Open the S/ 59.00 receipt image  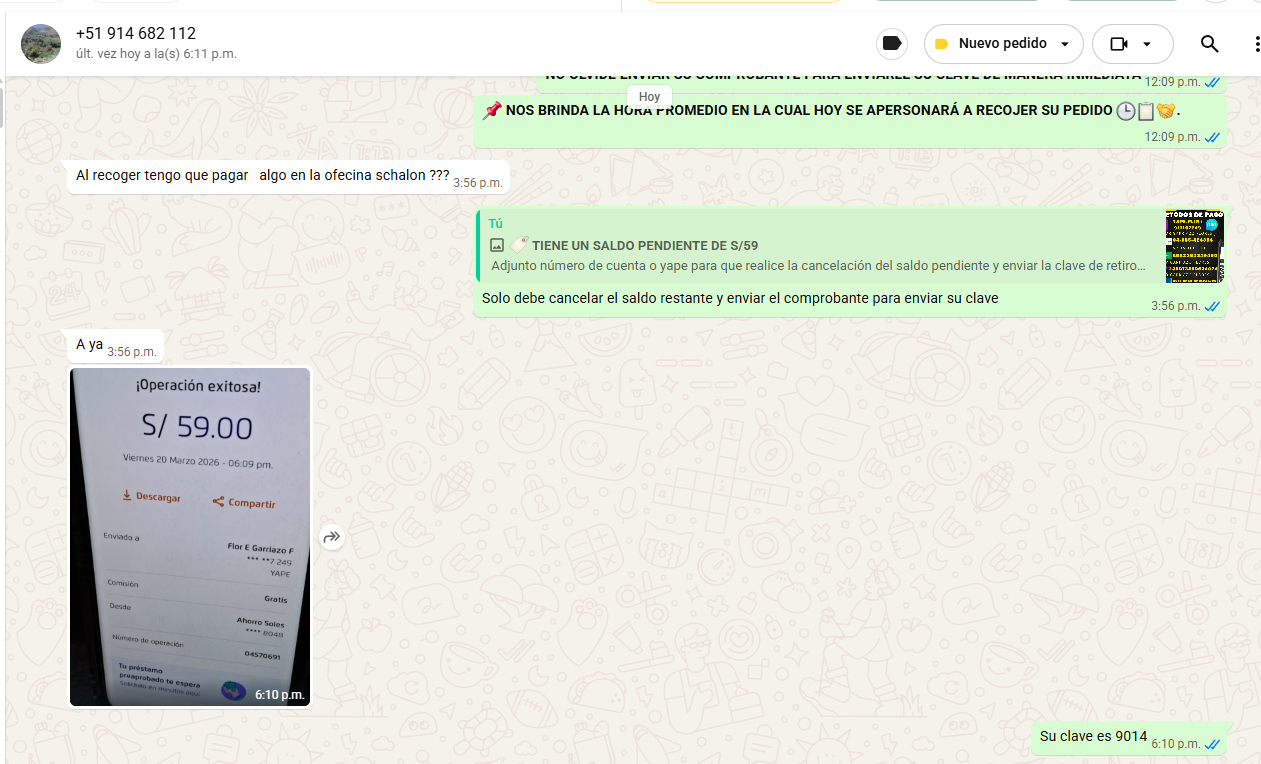[x=190, y=537]
